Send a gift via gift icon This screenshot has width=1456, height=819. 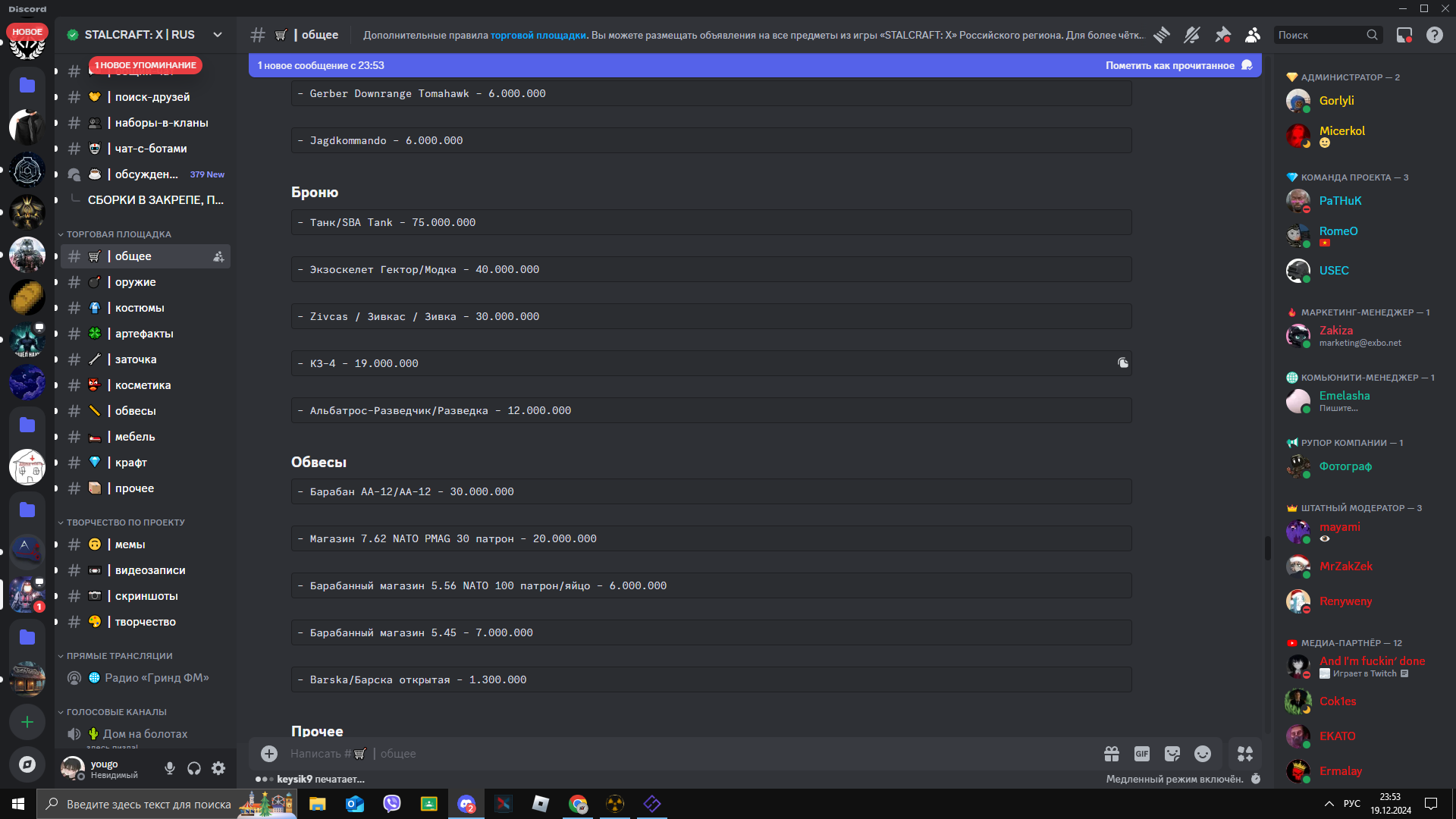point(1112,754)
